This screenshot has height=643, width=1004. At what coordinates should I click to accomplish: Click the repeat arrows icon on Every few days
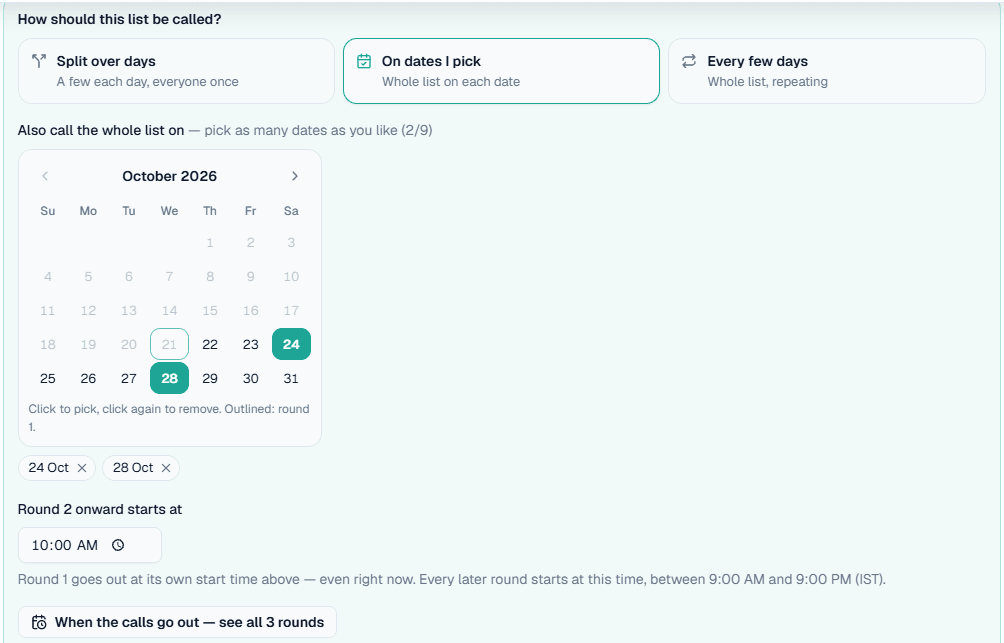689,61
